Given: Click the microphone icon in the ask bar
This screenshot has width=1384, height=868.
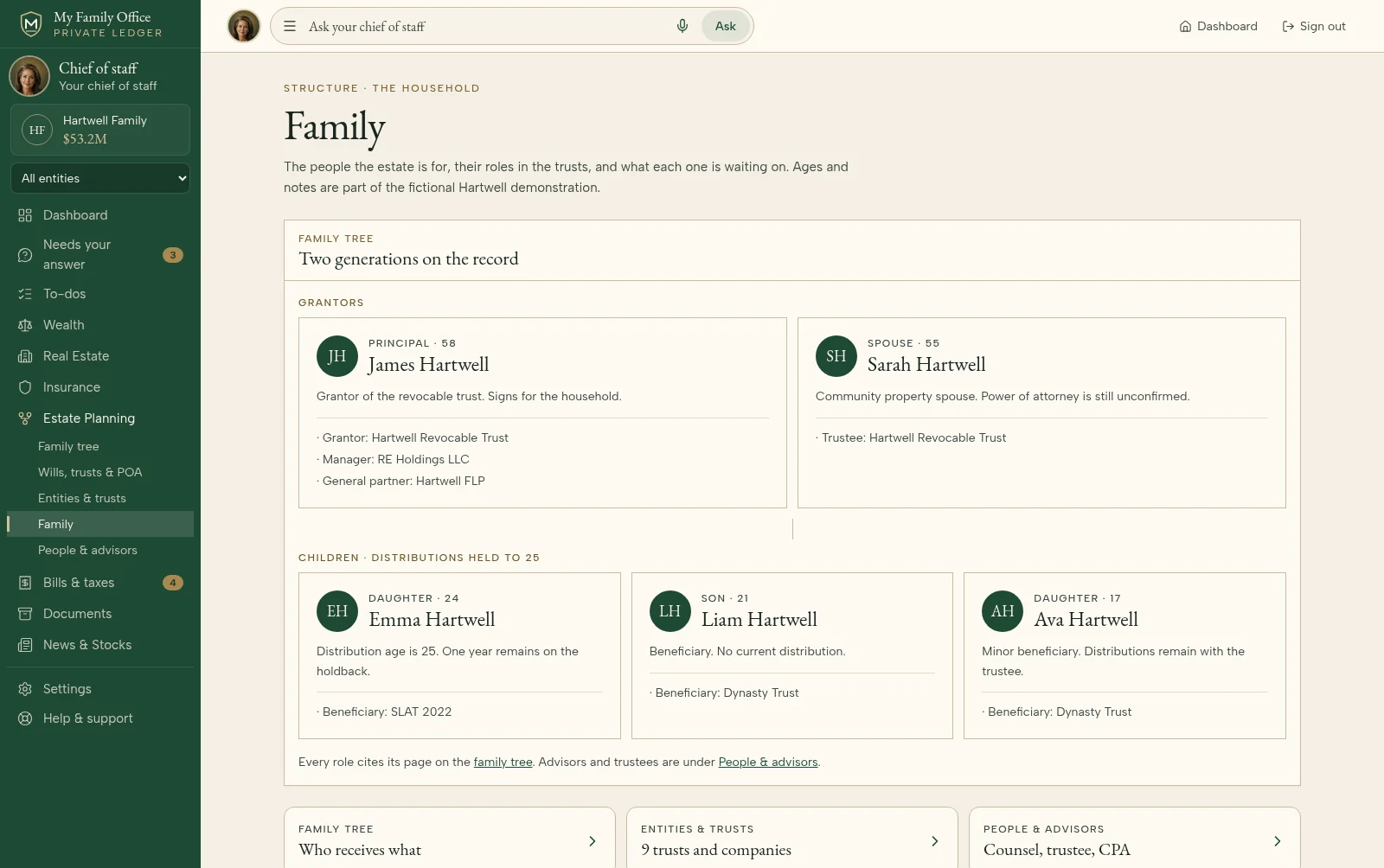Looking at the screenshot, I should [x=682, y=26].
